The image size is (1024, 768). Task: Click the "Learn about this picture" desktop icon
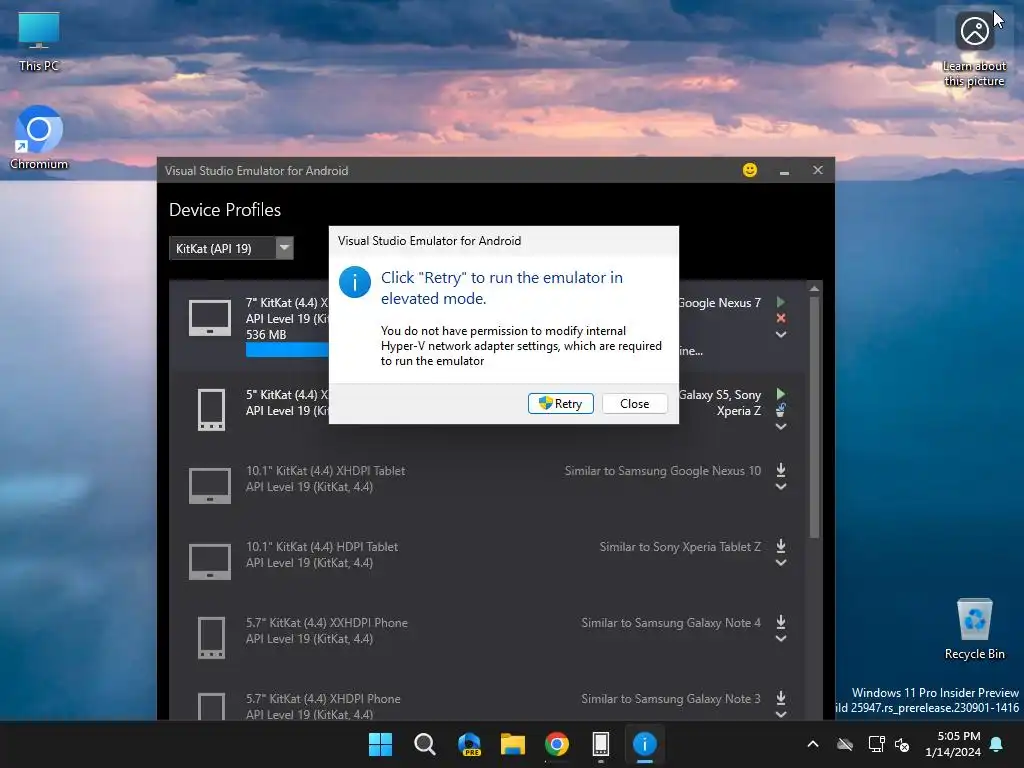click(974, 51)
